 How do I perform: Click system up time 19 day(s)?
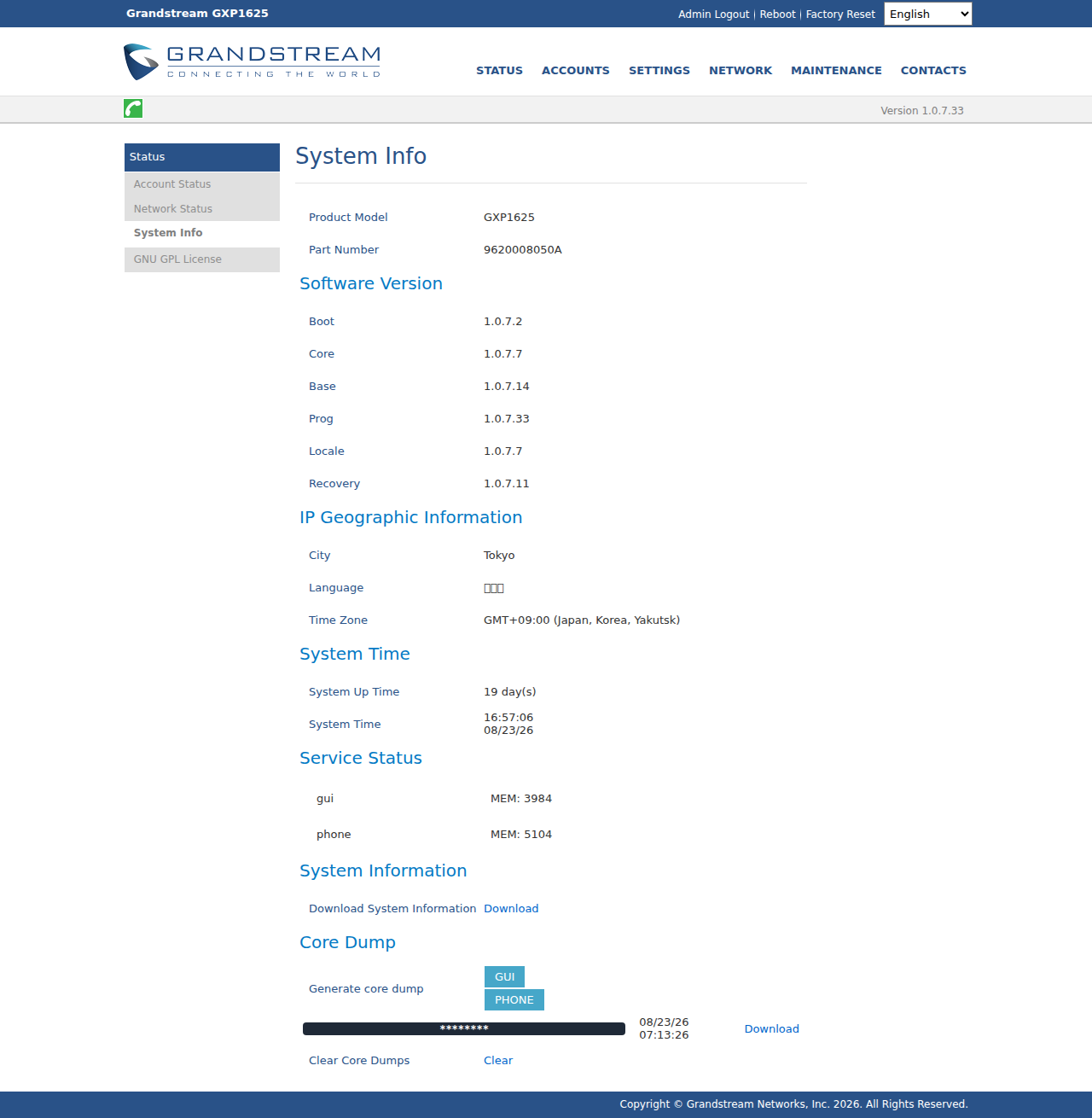(x=510, y=692)
